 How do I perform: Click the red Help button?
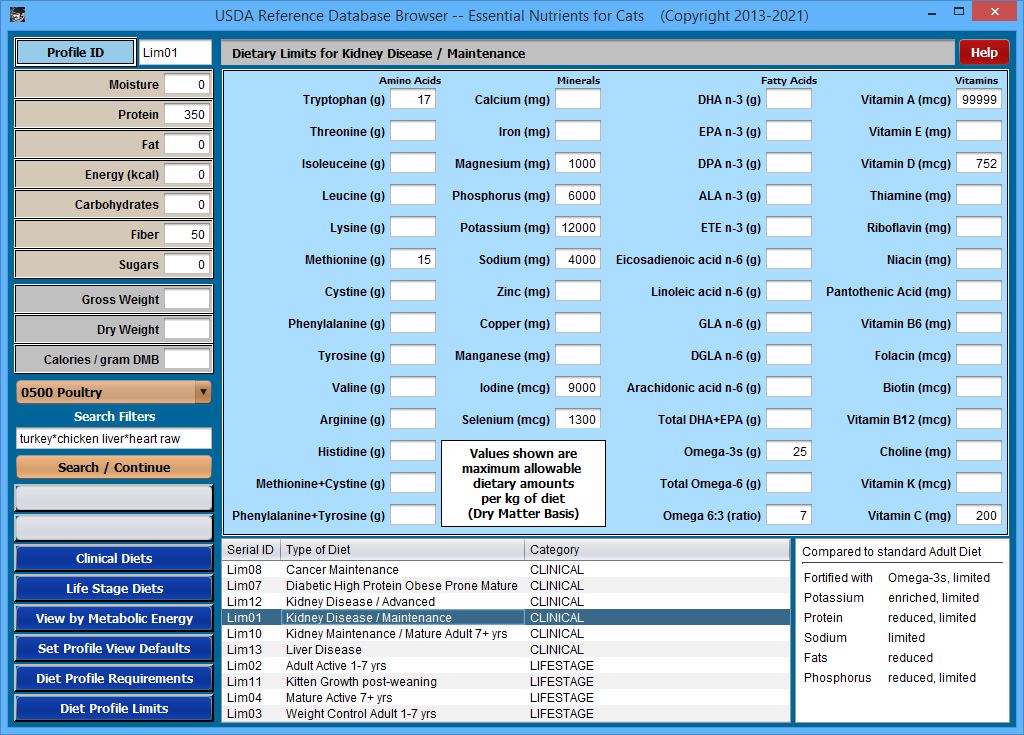coord(983,53)
